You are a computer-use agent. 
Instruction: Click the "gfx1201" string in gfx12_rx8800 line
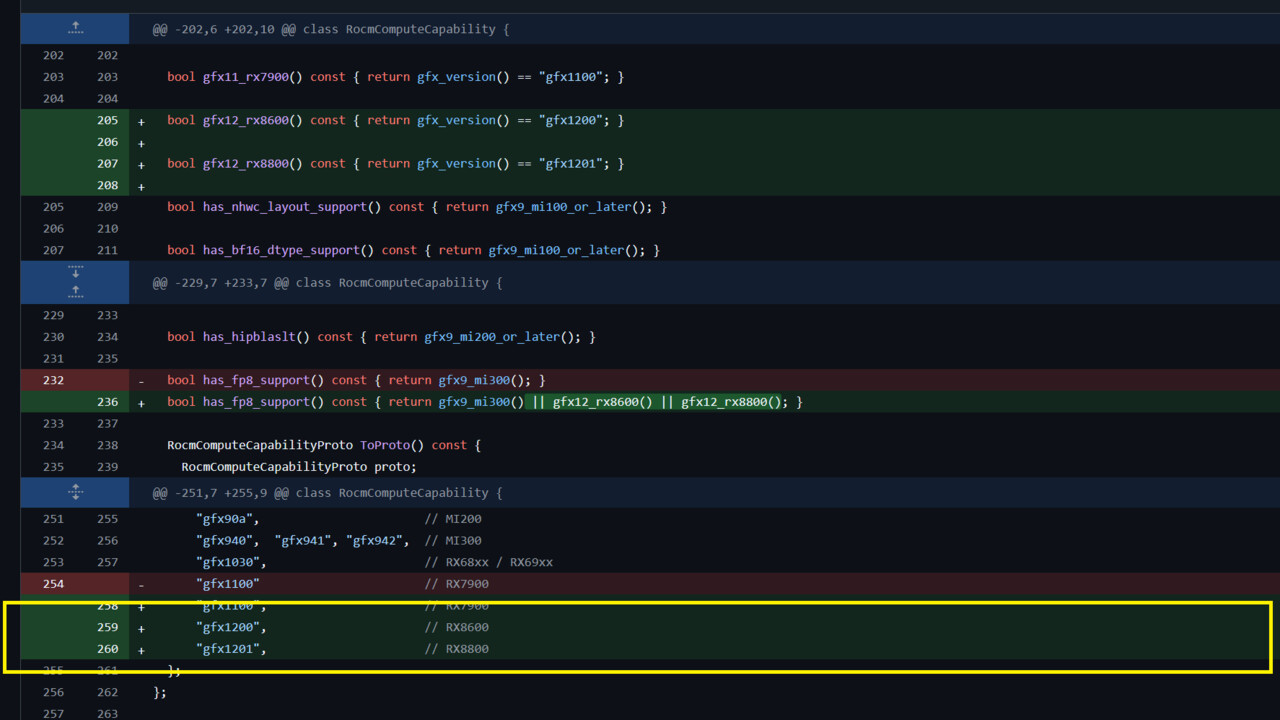(571, 163)
